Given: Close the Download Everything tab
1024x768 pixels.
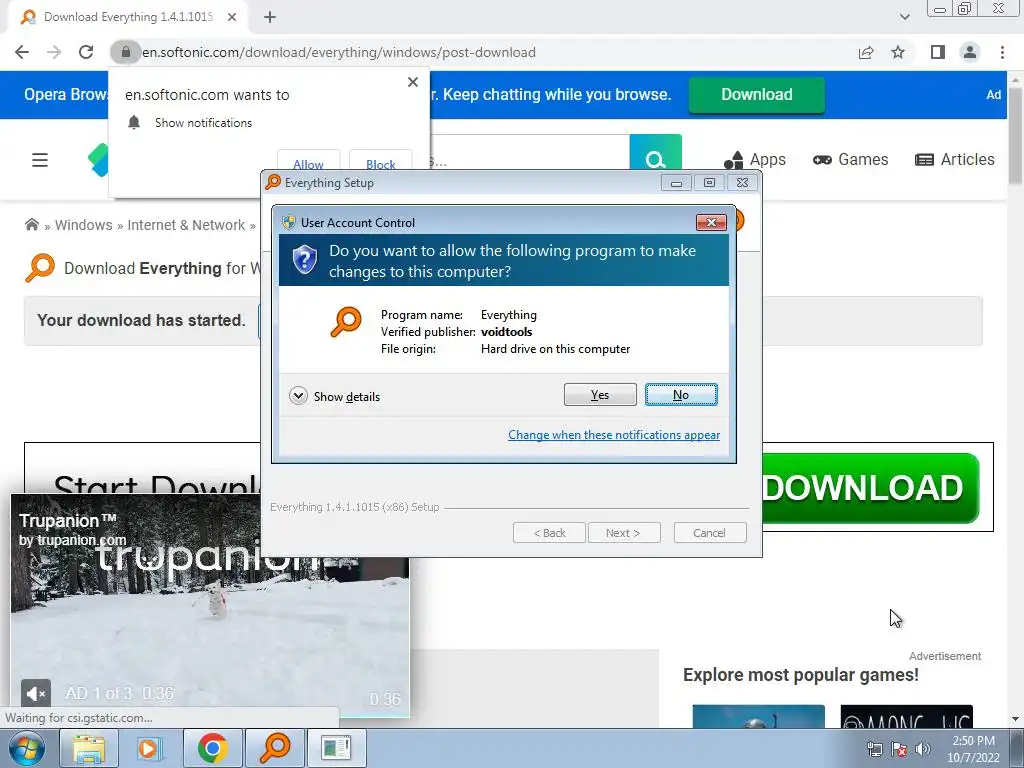Looking at the screenshot, I should (x=232, y=17).
